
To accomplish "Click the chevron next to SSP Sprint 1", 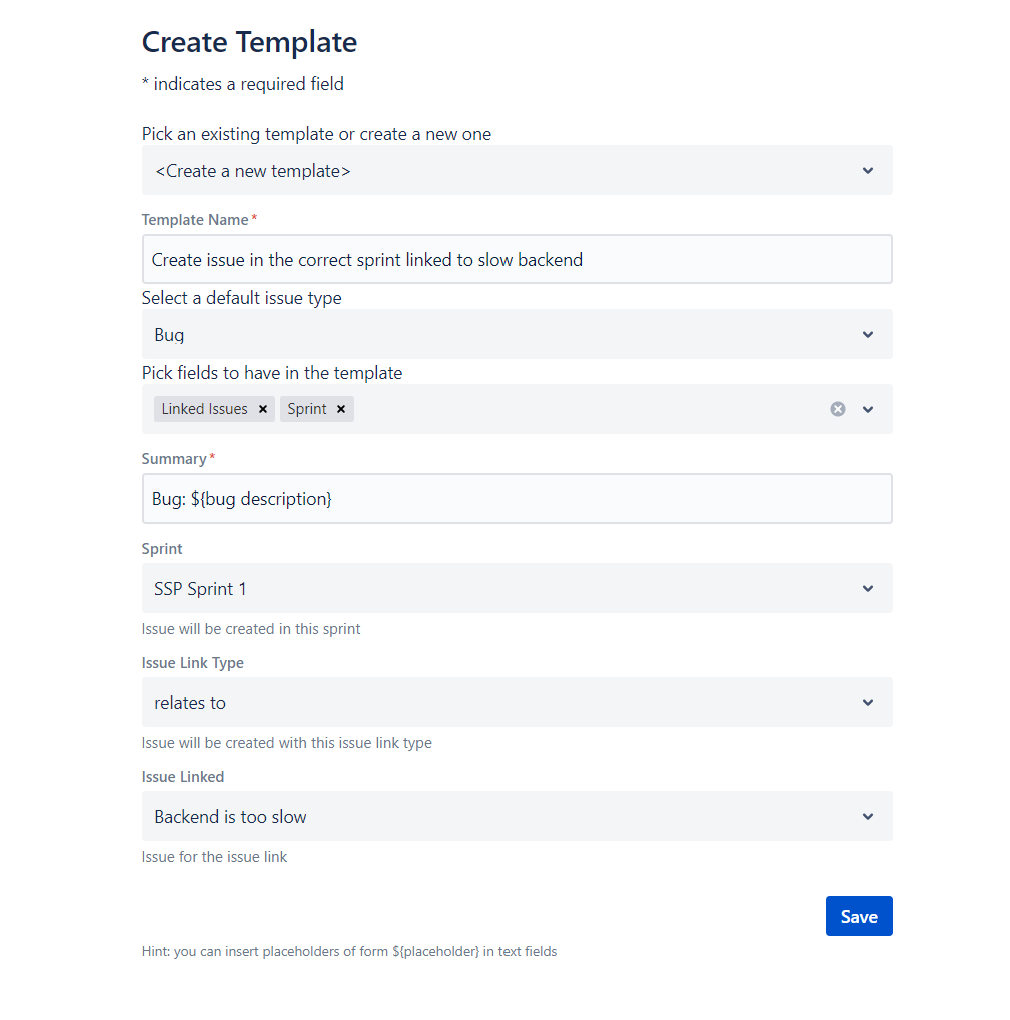I will click(x=868, y=589).
